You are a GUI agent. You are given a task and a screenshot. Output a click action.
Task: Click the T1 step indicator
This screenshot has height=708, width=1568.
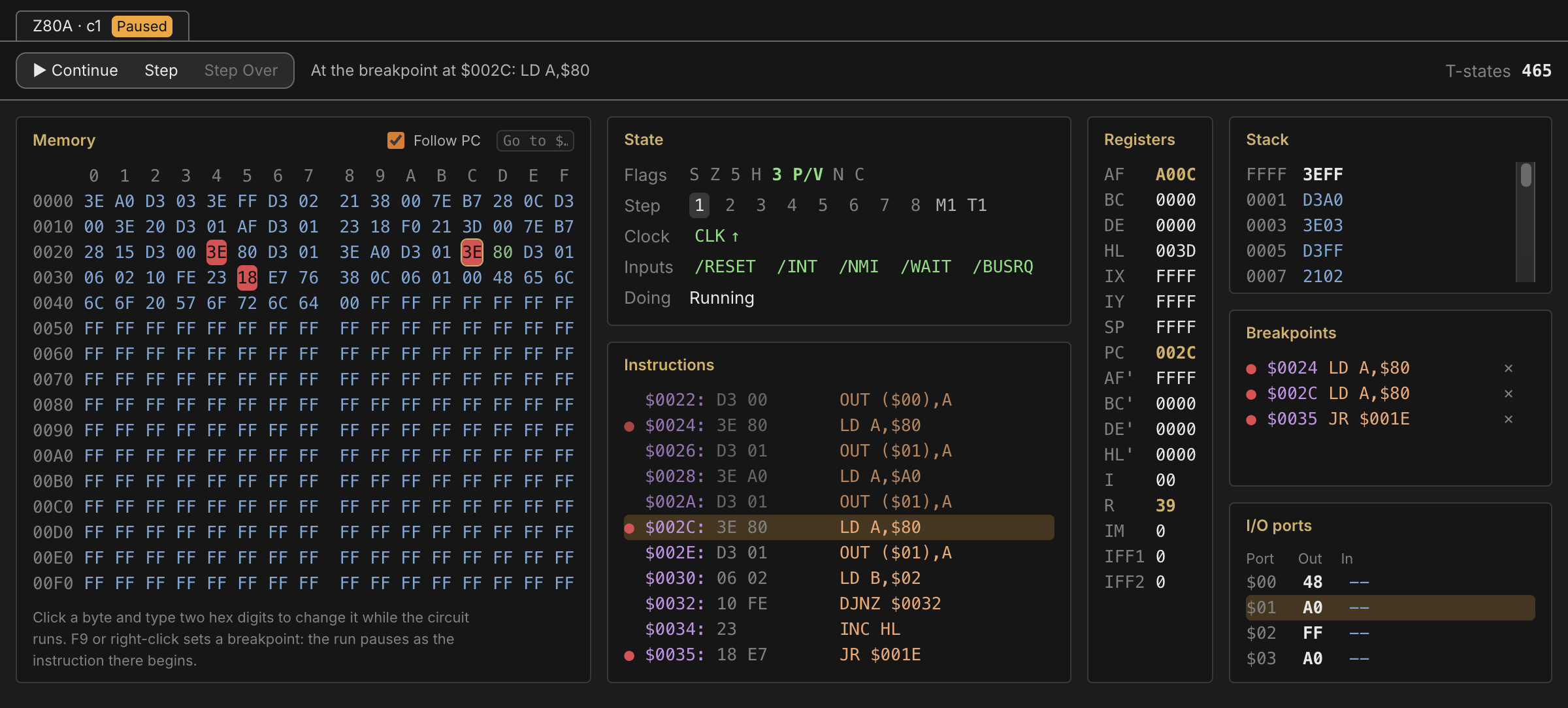977,205
